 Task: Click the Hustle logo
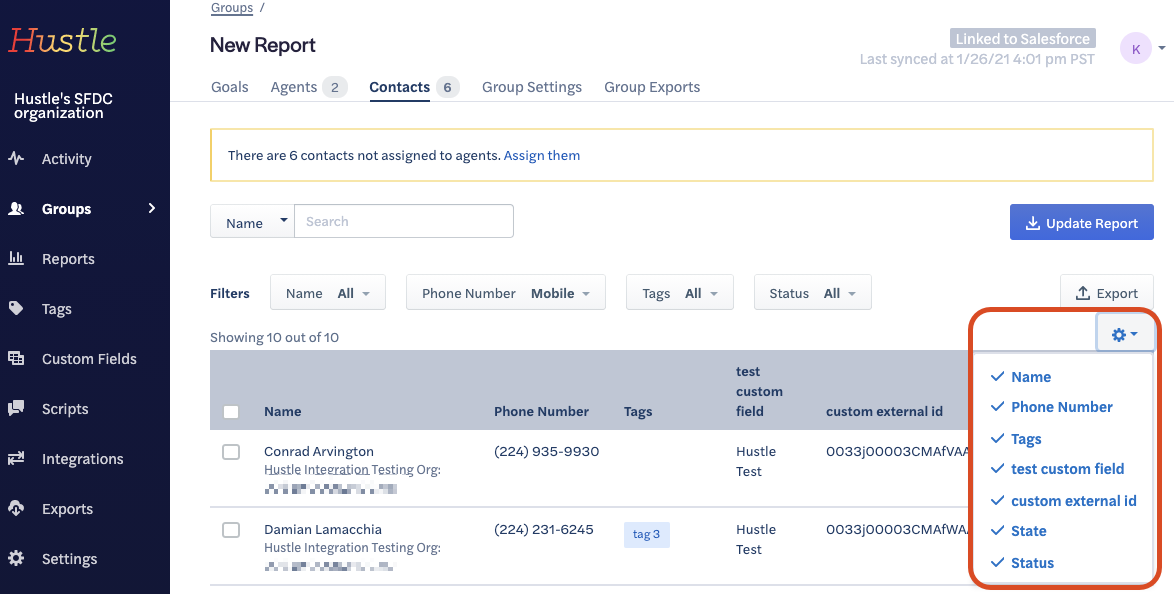(x=62, y=40)
